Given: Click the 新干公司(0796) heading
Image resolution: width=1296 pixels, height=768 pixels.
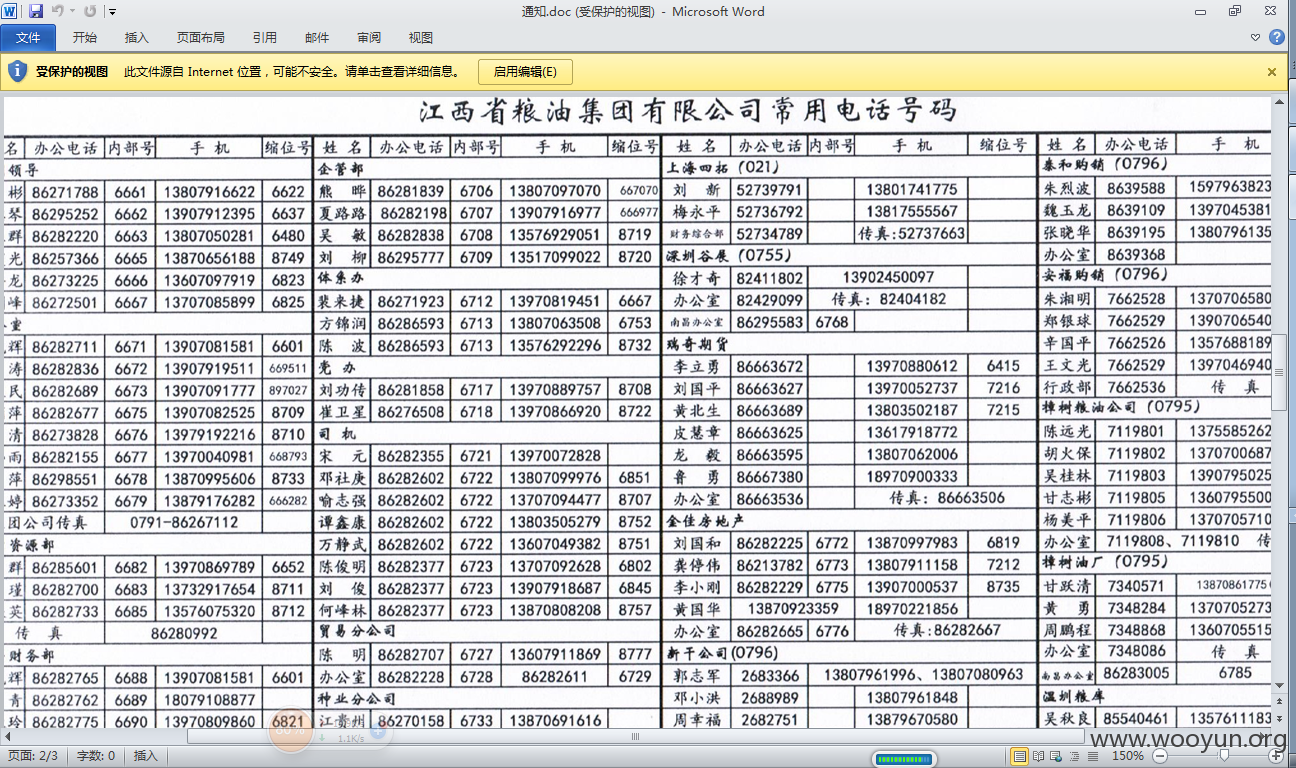Looking at the screenshot, I should (722, 653).
